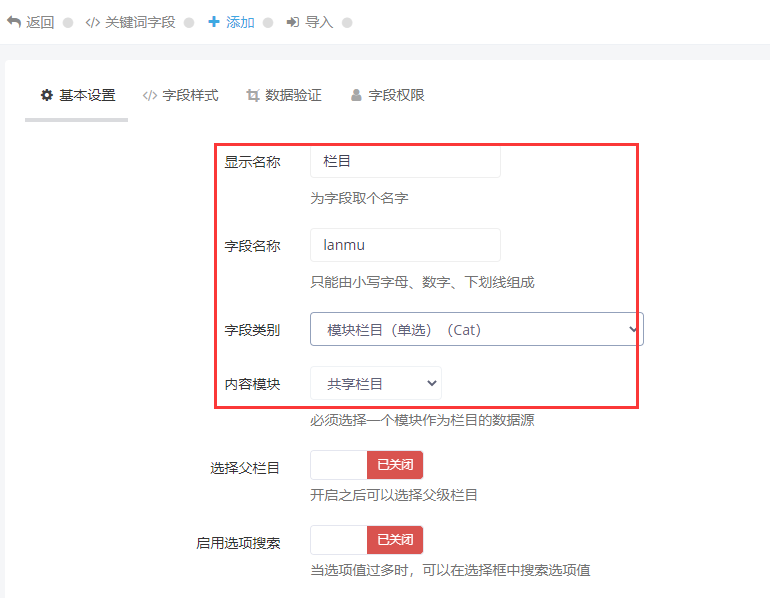Viewport: 770px width, 598px height.
Task: Switch to the 字段权限 tab
Action: tap(387, 95)
